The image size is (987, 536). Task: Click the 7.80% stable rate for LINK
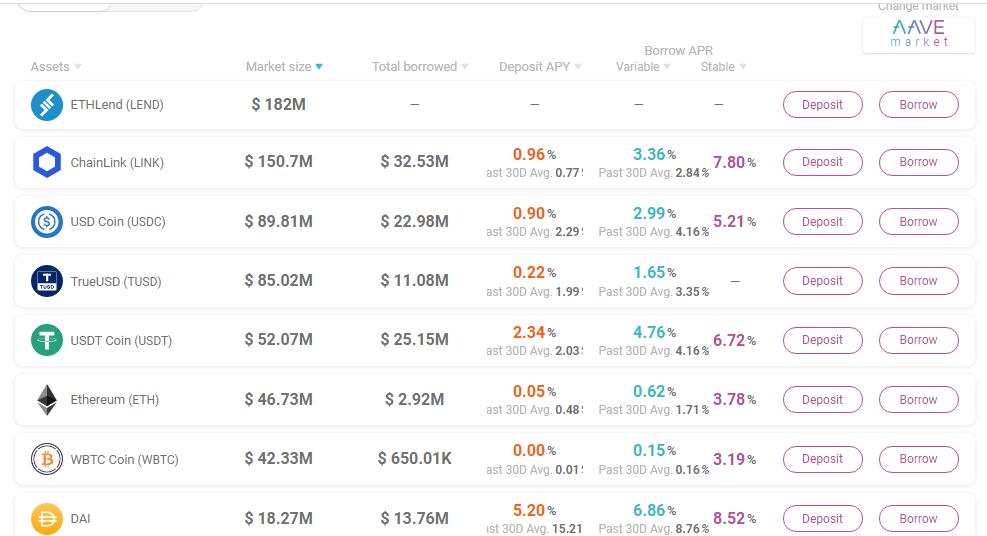coord(734,162)
